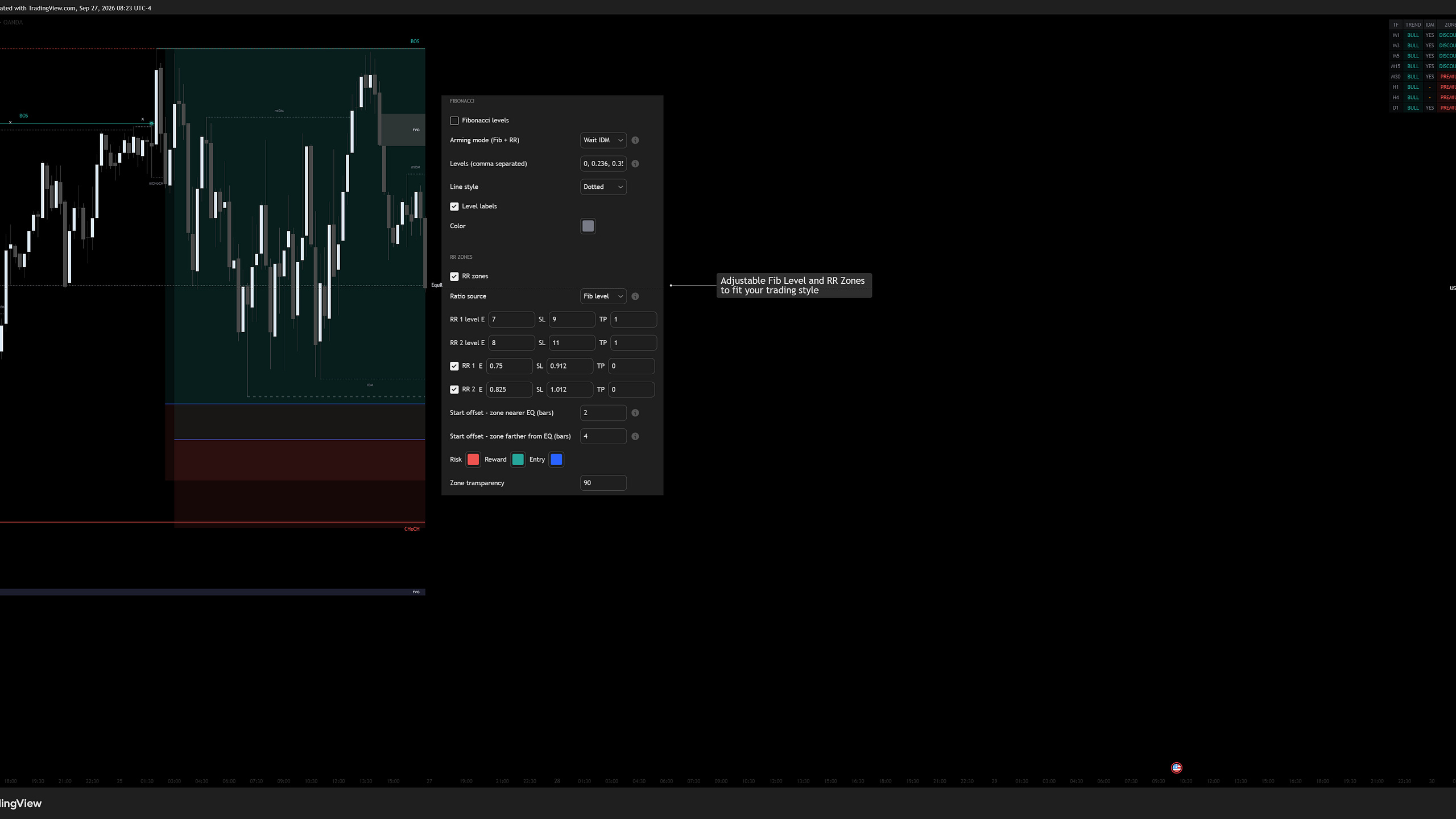Screen dimensions: 1456x819
Task: Click the D1 row in timeframe table
Action: pos(1422,107)
